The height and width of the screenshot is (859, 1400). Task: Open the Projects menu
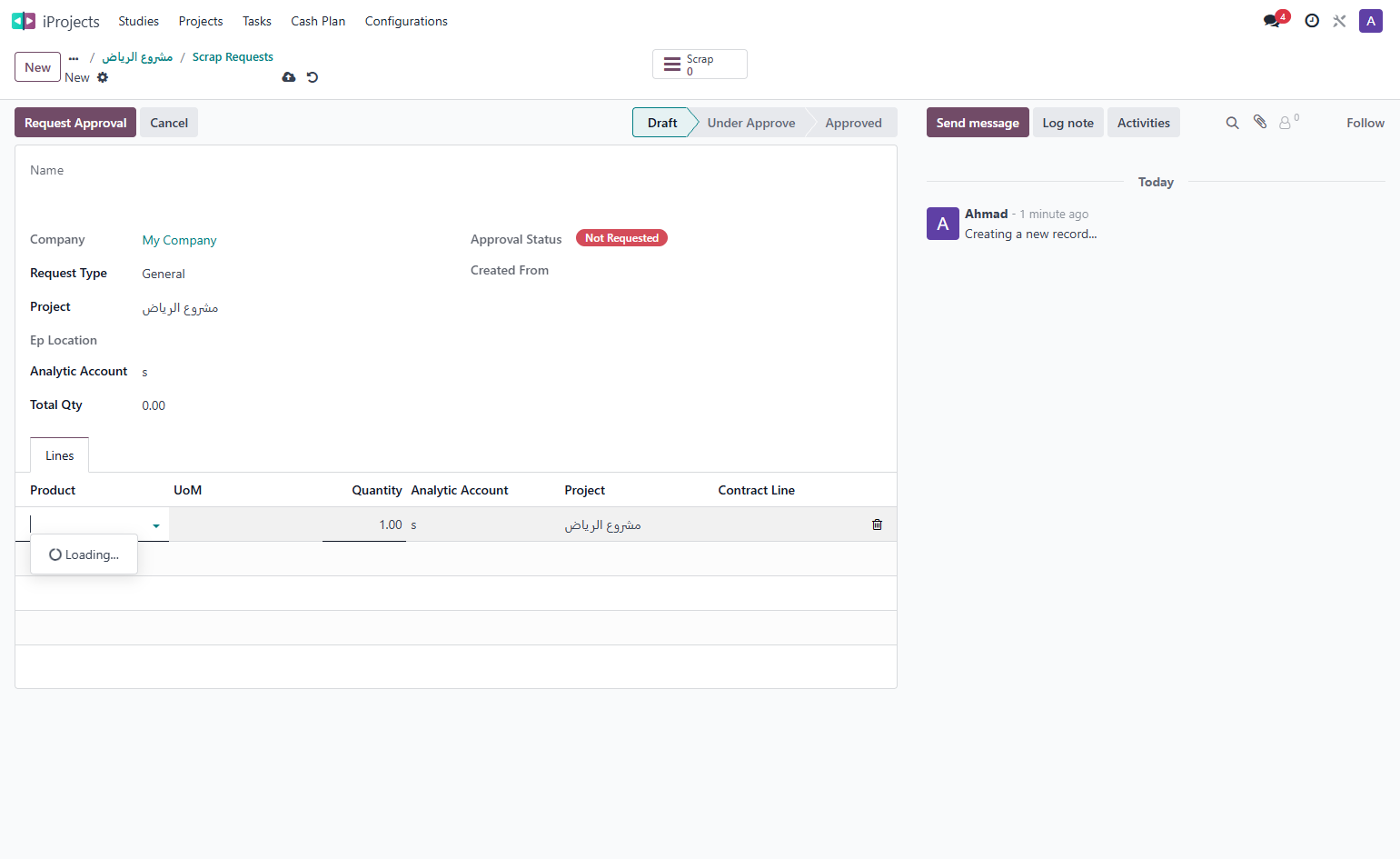coord(201,21)
